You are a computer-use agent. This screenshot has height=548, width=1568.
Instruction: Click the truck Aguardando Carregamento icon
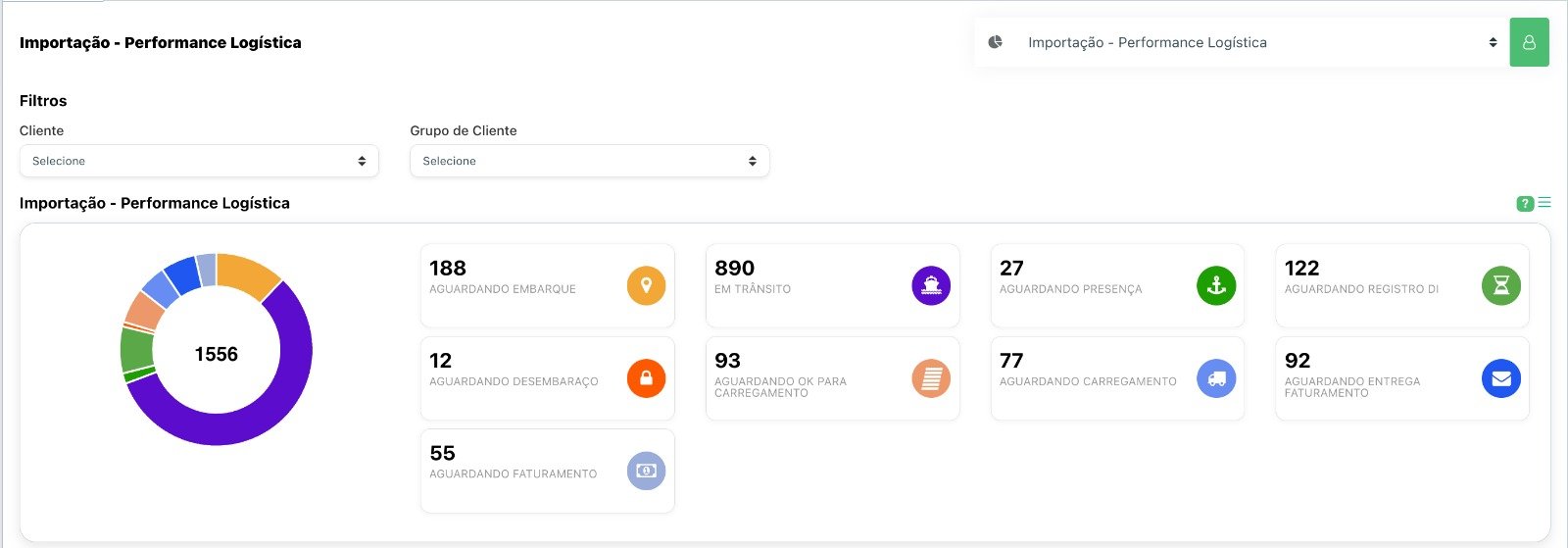pos(1216,377)
